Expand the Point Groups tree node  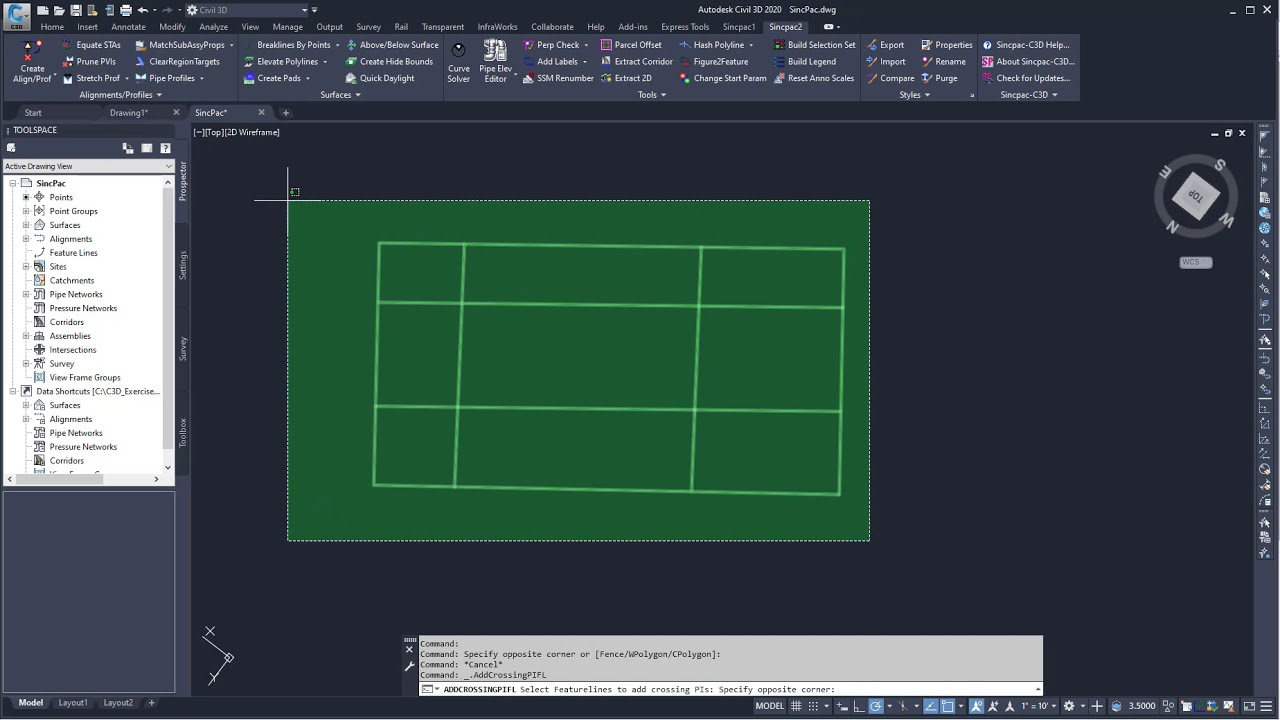coord(26,211)
